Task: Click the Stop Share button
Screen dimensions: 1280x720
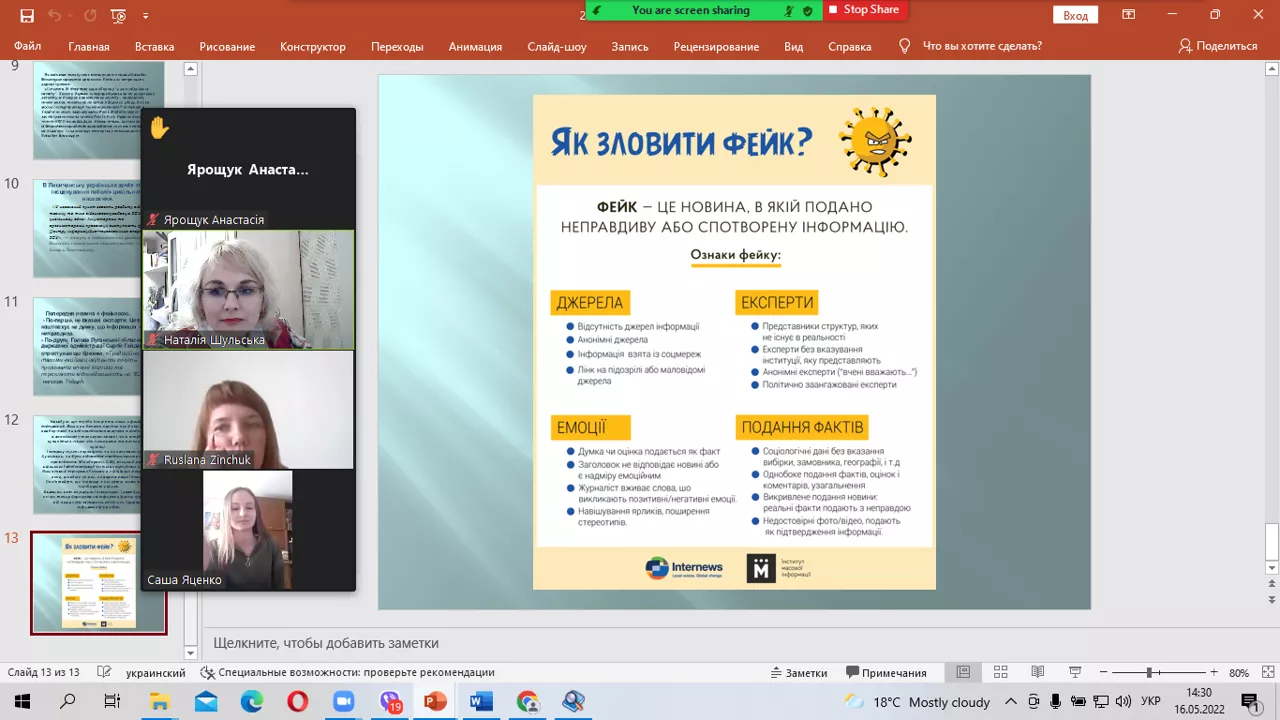Action: (x=866, y=10)
